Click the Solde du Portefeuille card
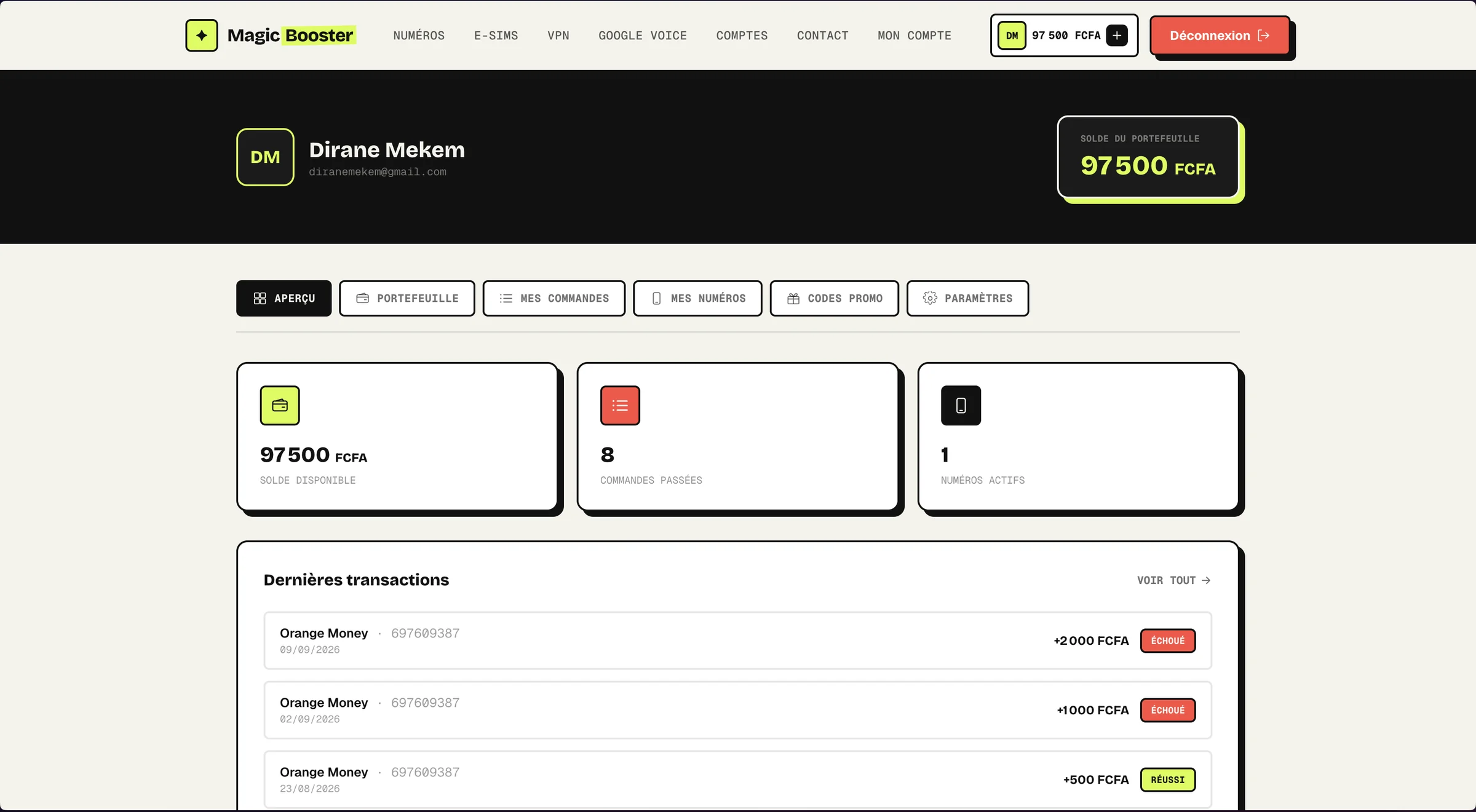This screenshot has height=812, width=1476. (1148, 157)
